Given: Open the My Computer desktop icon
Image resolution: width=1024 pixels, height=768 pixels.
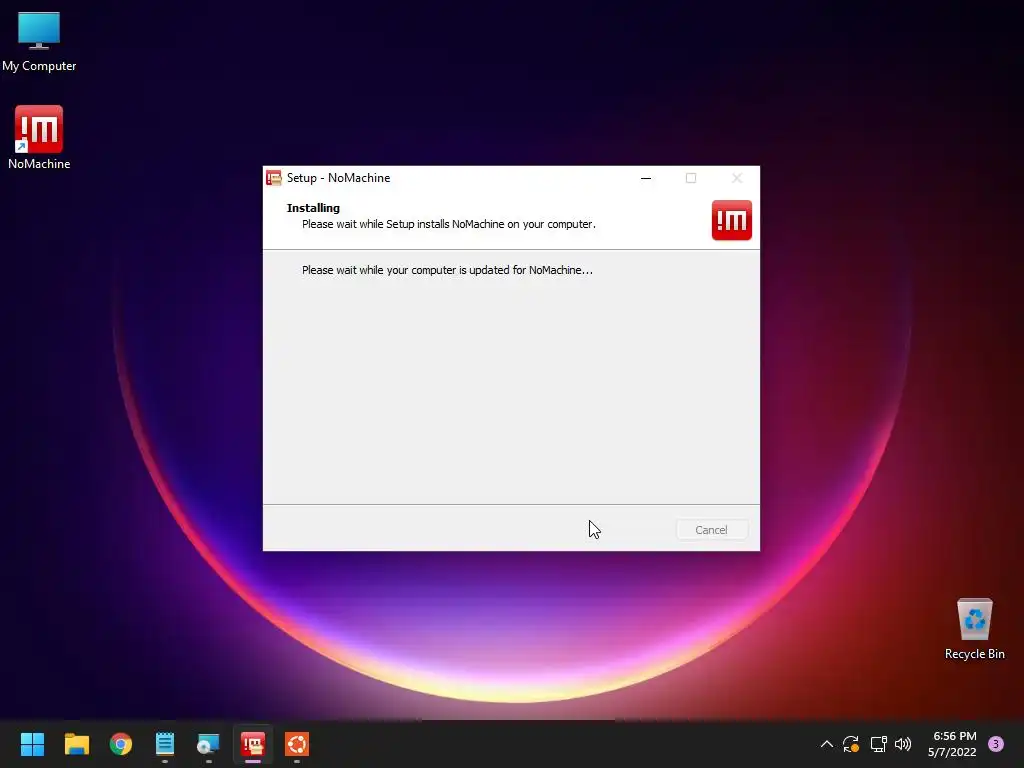Looking at the screenshot, I should [39, 42].
